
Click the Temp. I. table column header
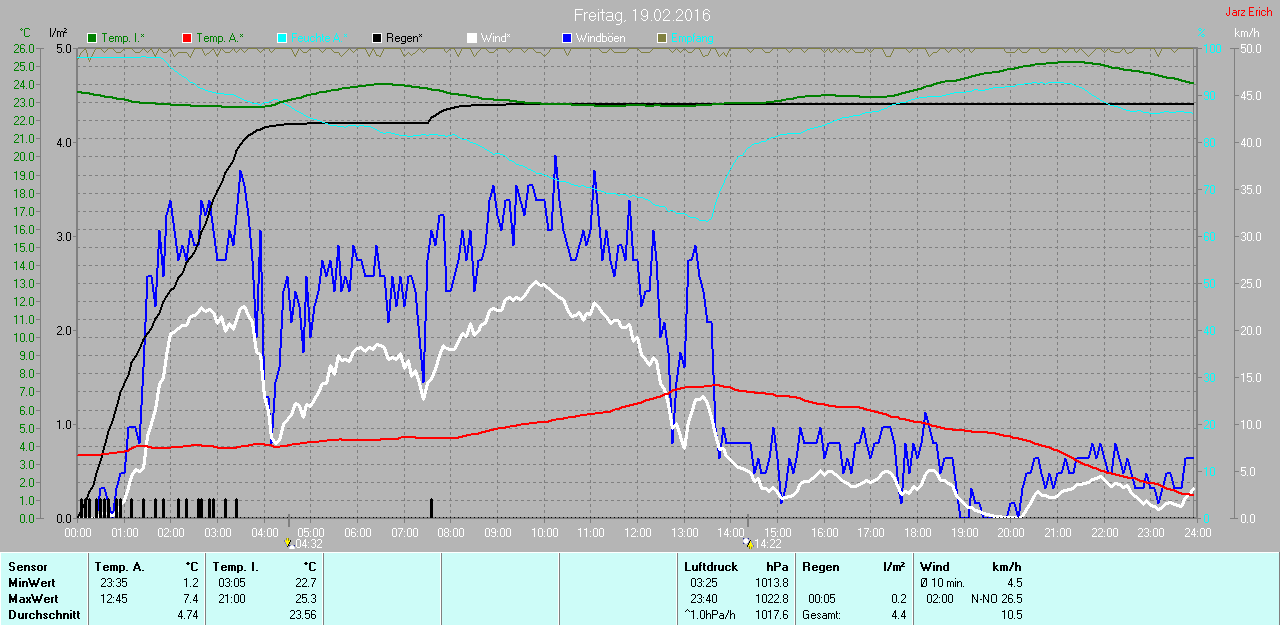point(236,567)
